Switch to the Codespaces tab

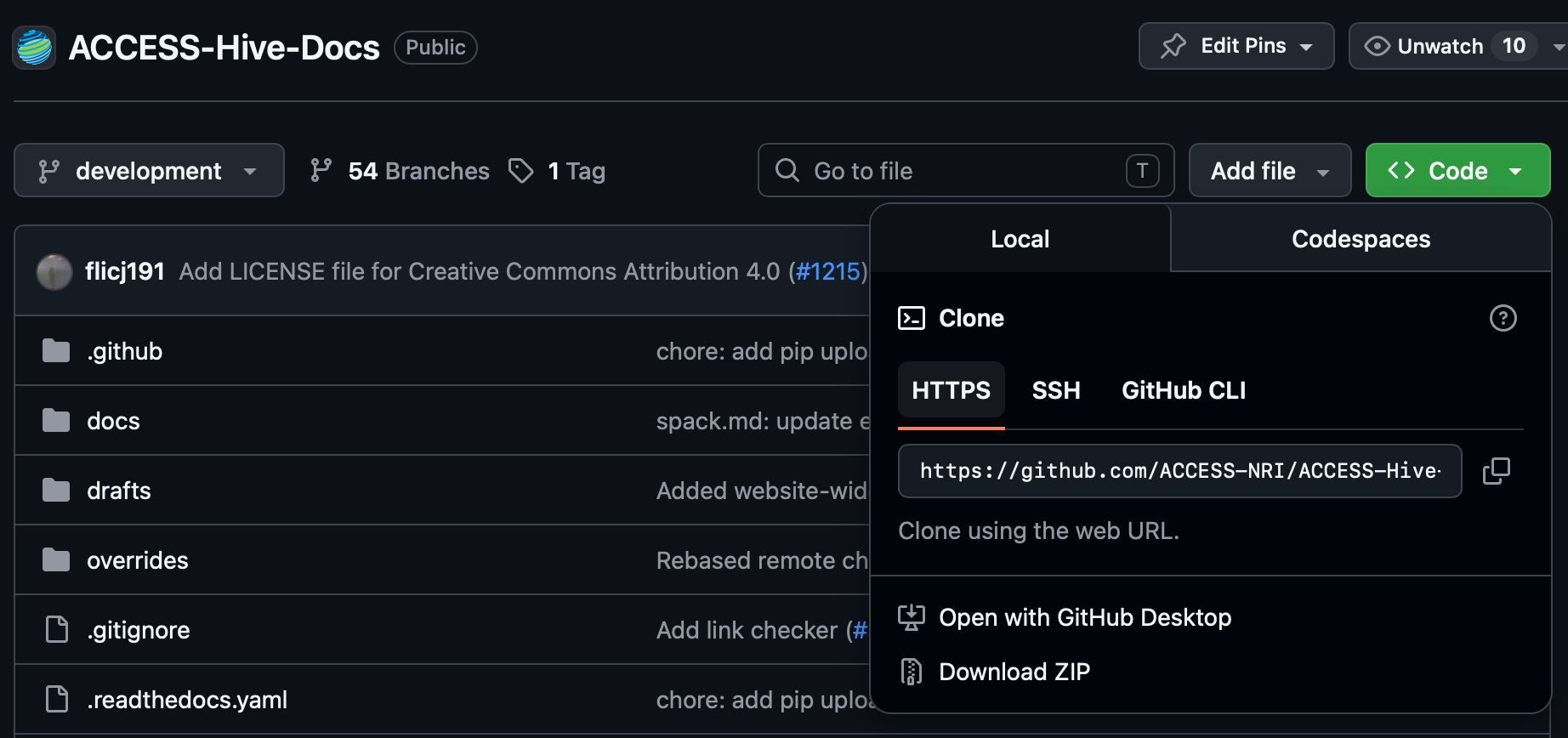[1361, 239]
